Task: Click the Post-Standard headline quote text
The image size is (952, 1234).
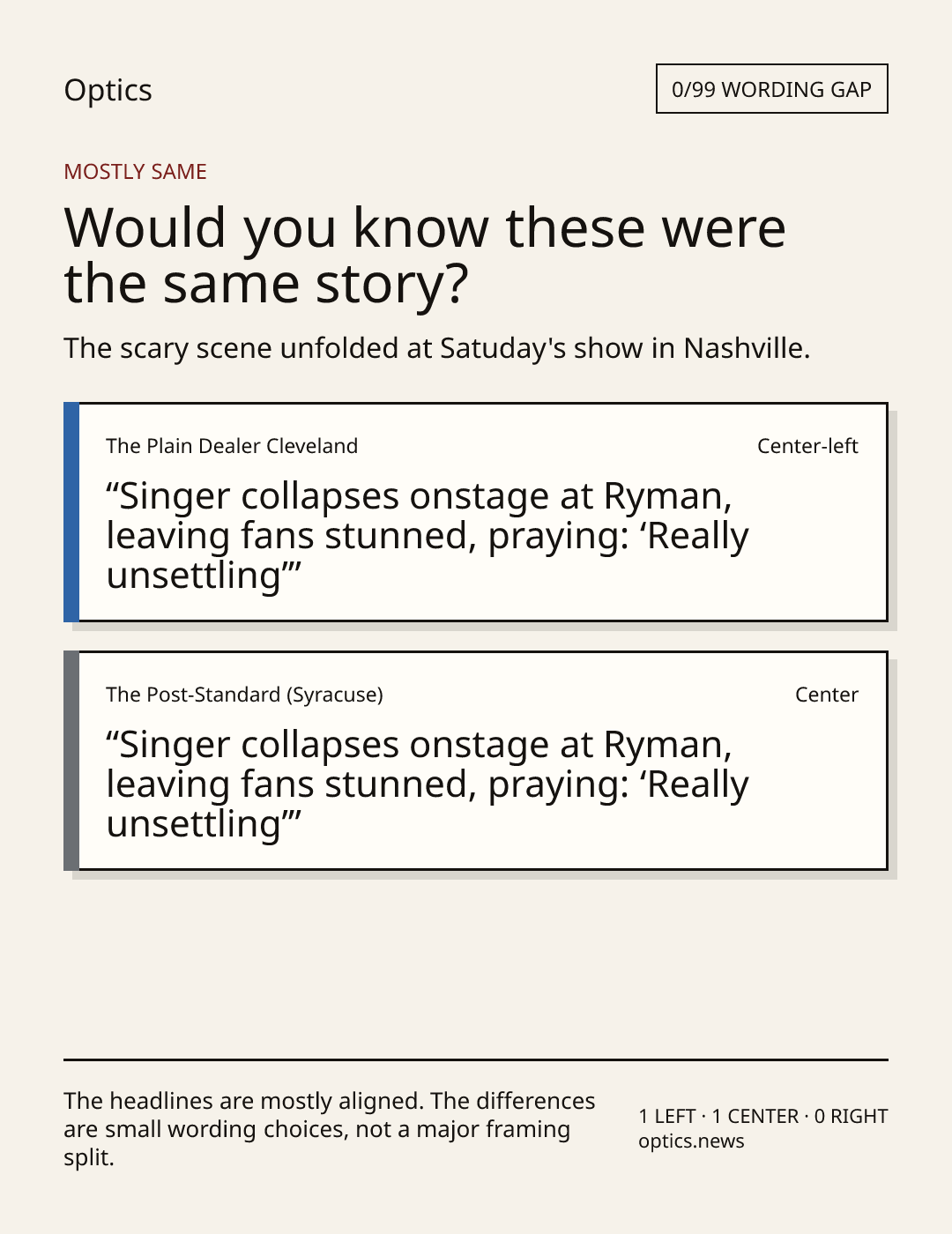Action: pos(428,784)
